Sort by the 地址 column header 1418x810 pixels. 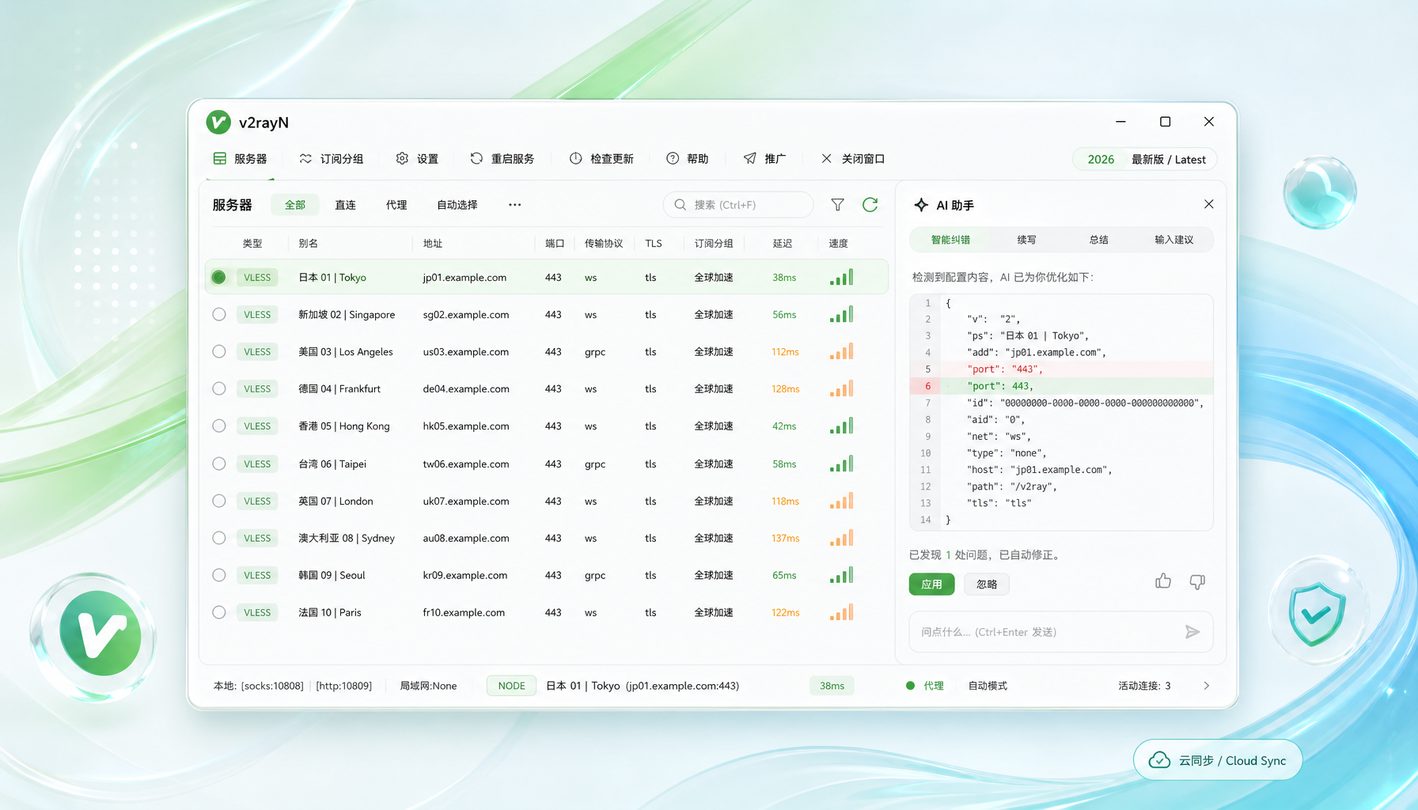(x=432, y=243)
